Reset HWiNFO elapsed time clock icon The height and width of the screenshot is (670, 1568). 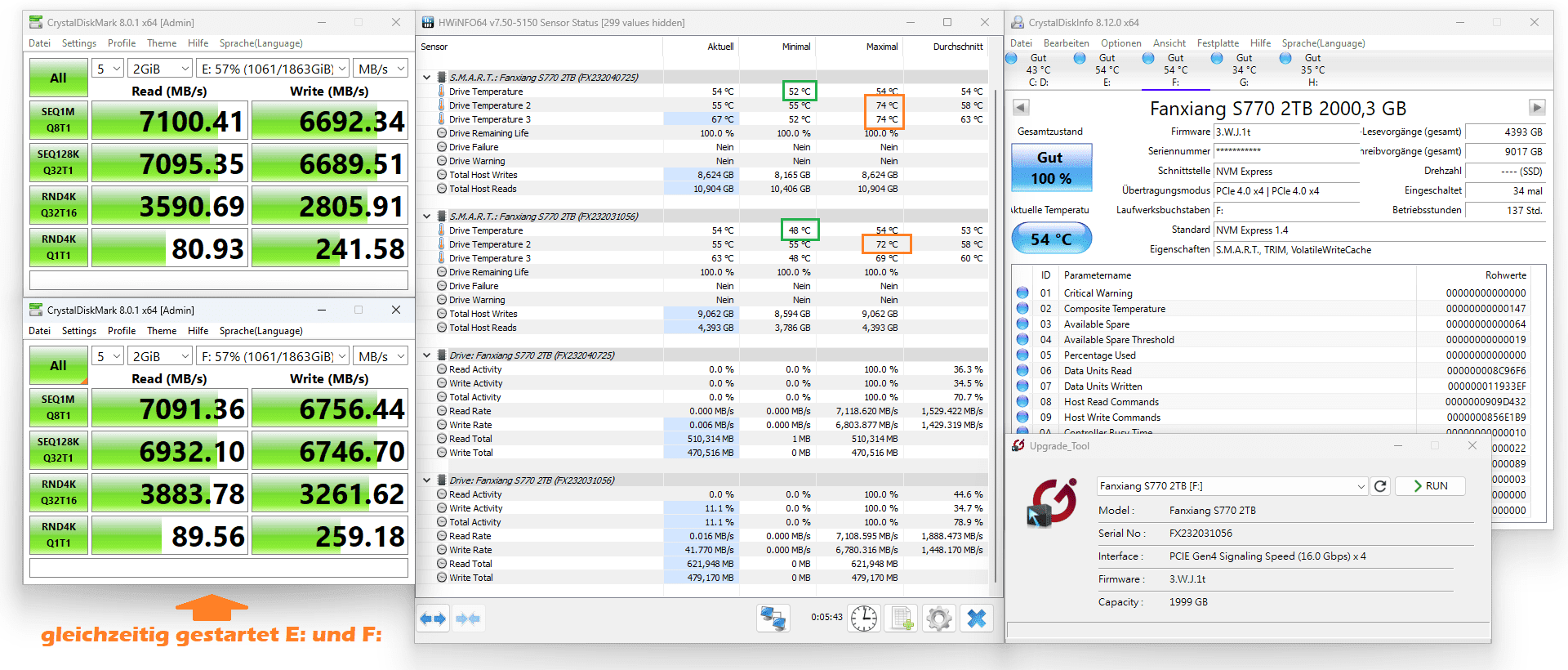coord(864,619)
